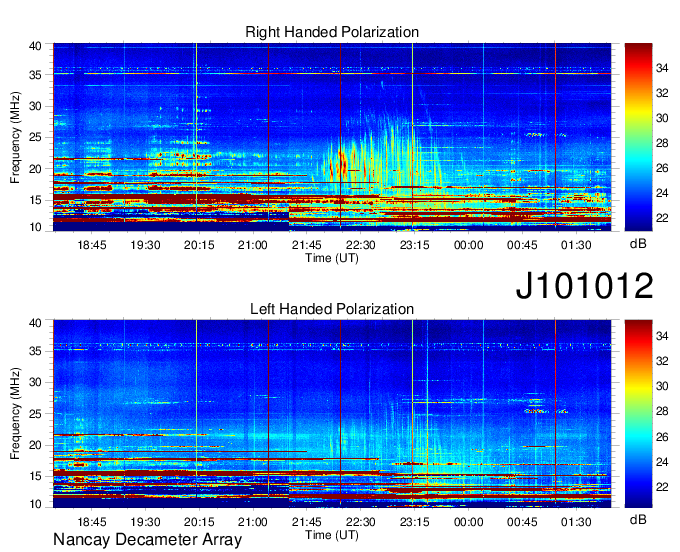Click the Time (UT) label under Left Handed plot
This screenshot has height=552, width=680.
point(332,535)
